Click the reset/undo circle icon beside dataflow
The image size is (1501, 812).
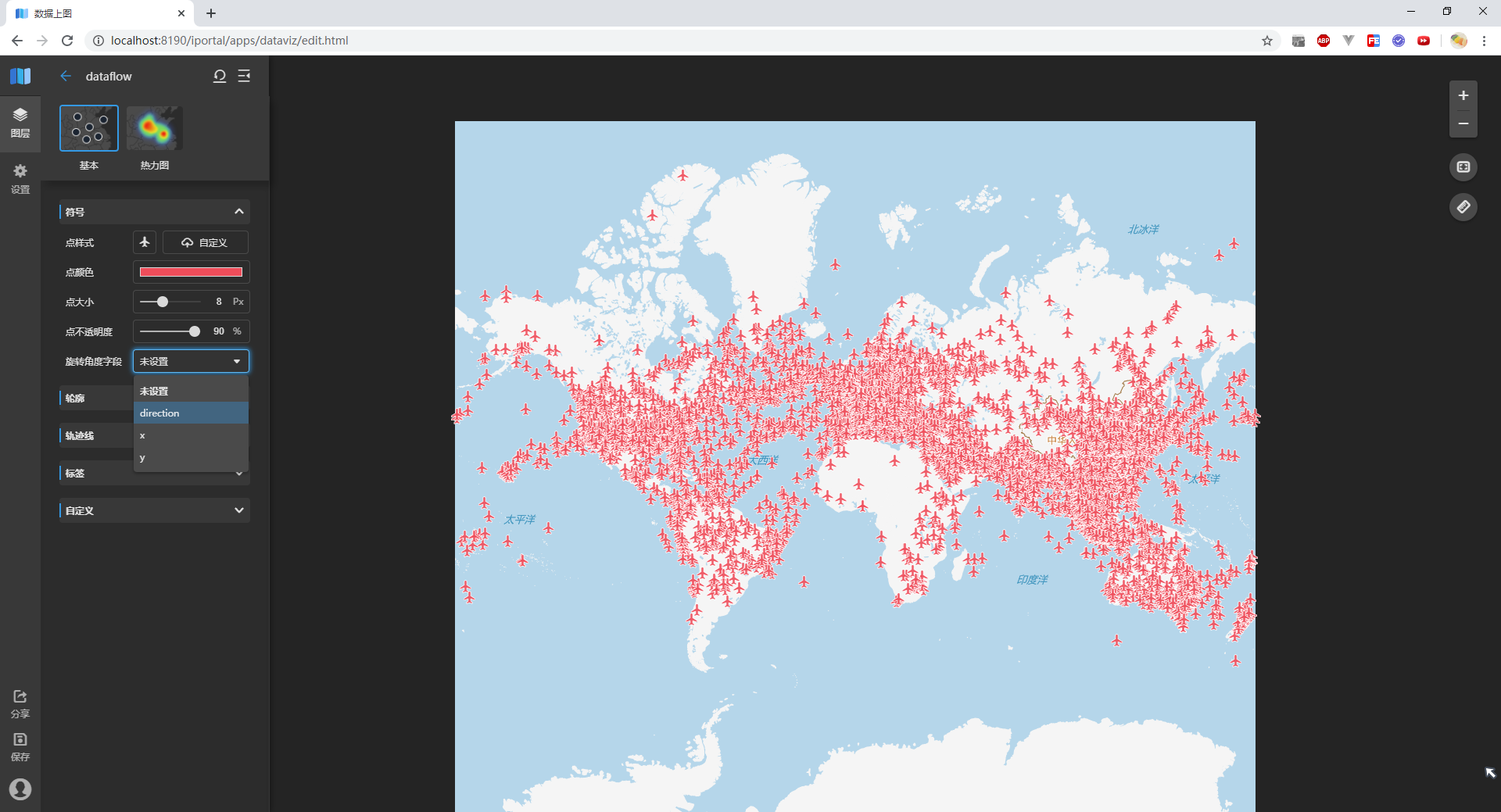(219, 76)
